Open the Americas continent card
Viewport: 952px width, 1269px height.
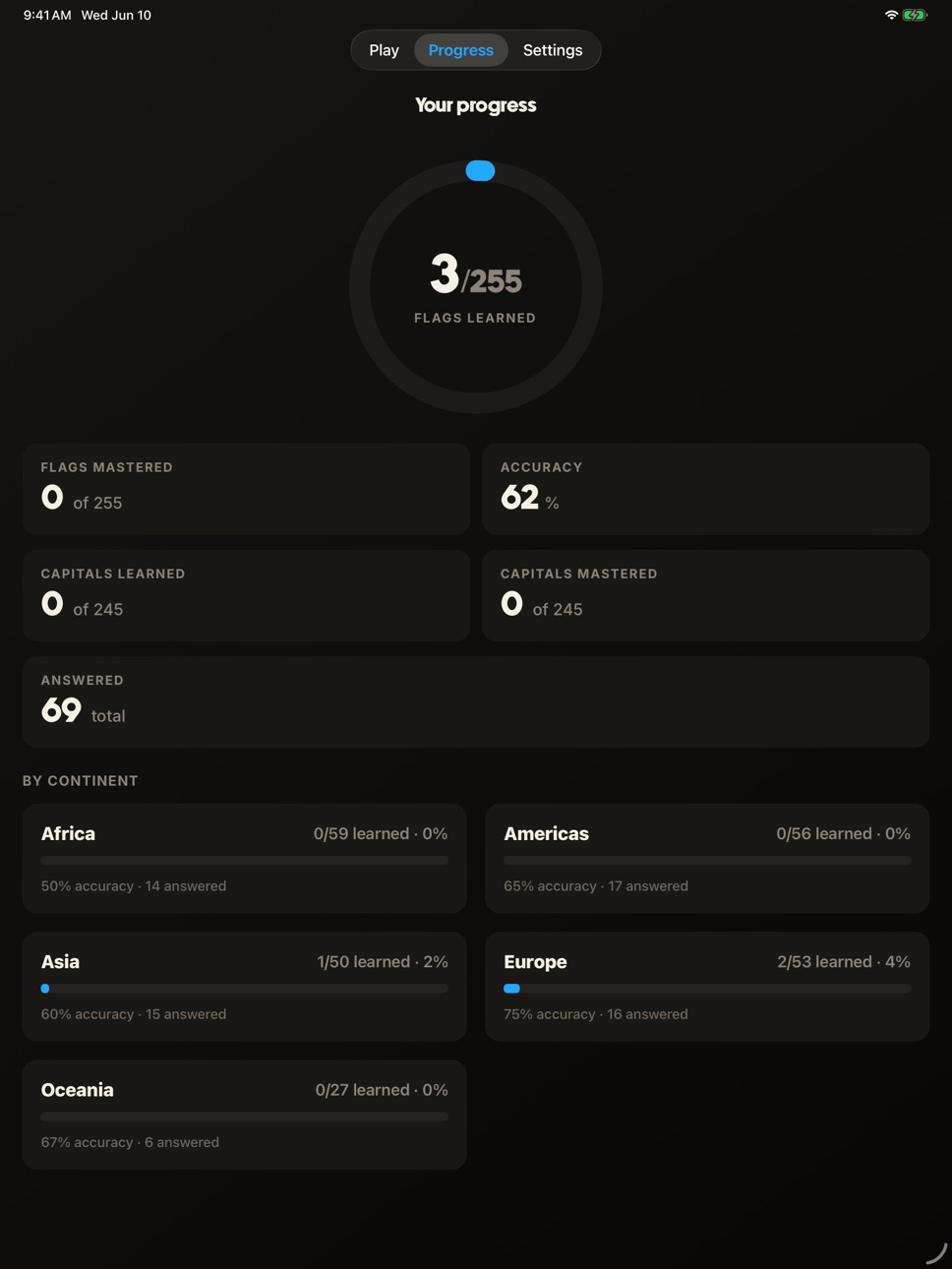click(x=707, y=859)
